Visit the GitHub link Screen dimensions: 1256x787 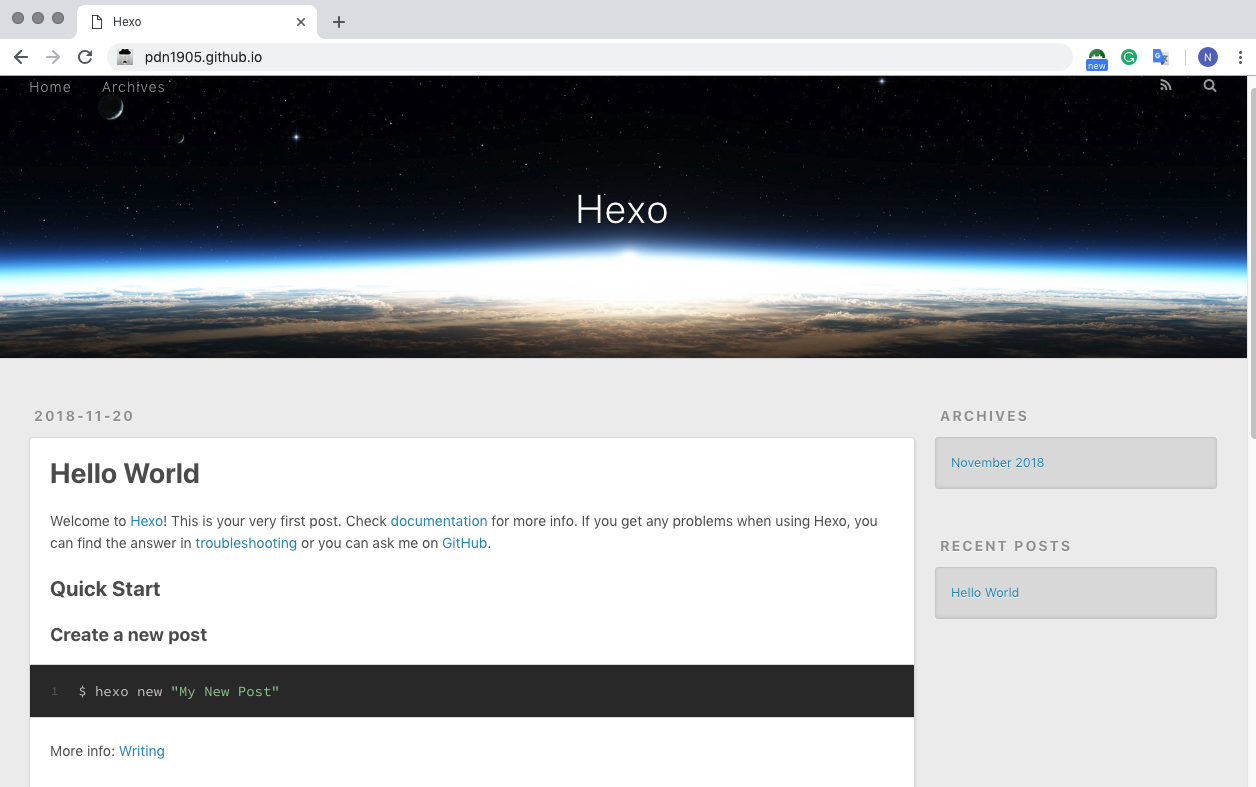tap(465, 543)
